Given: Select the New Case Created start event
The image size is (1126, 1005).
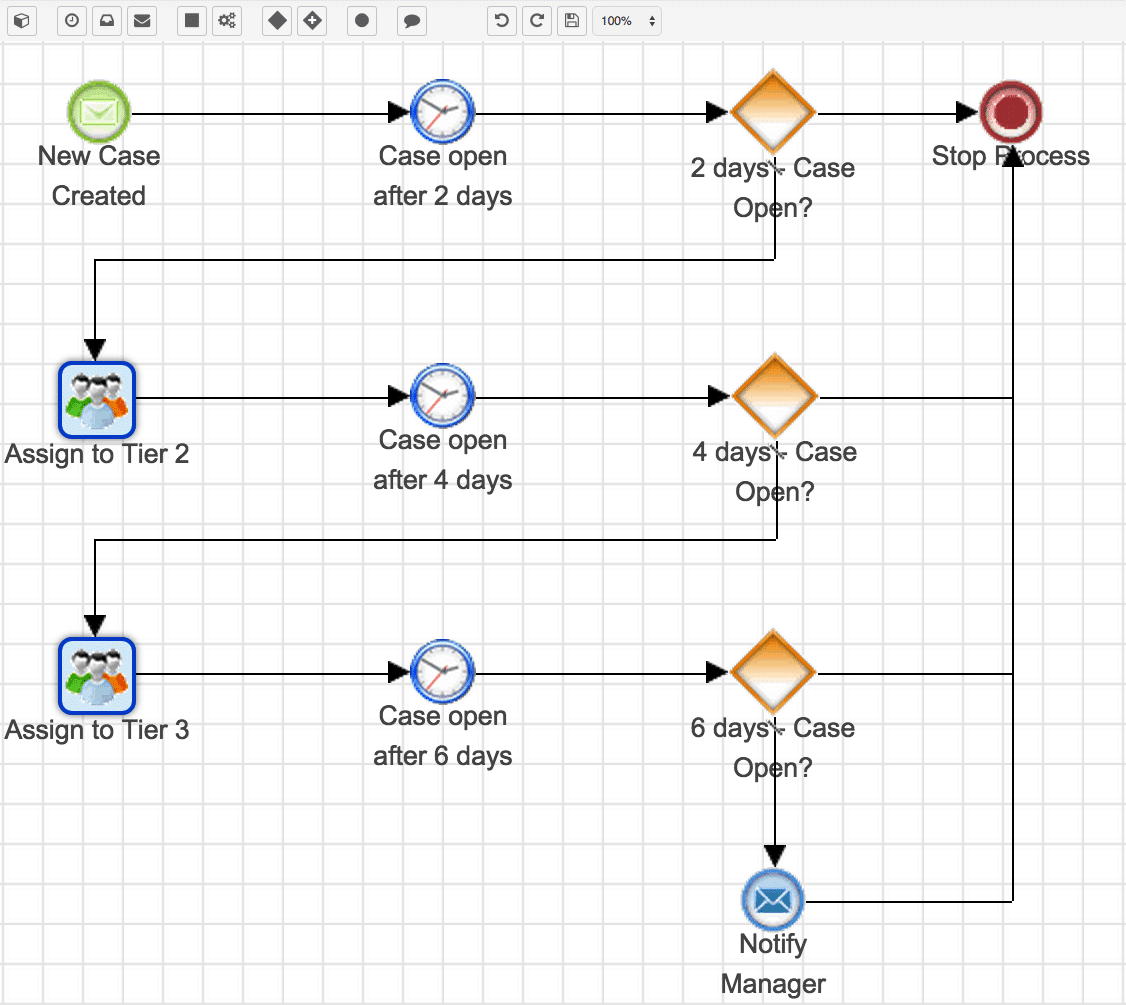Looking at the screenshot, I should (x=99, y=112).
